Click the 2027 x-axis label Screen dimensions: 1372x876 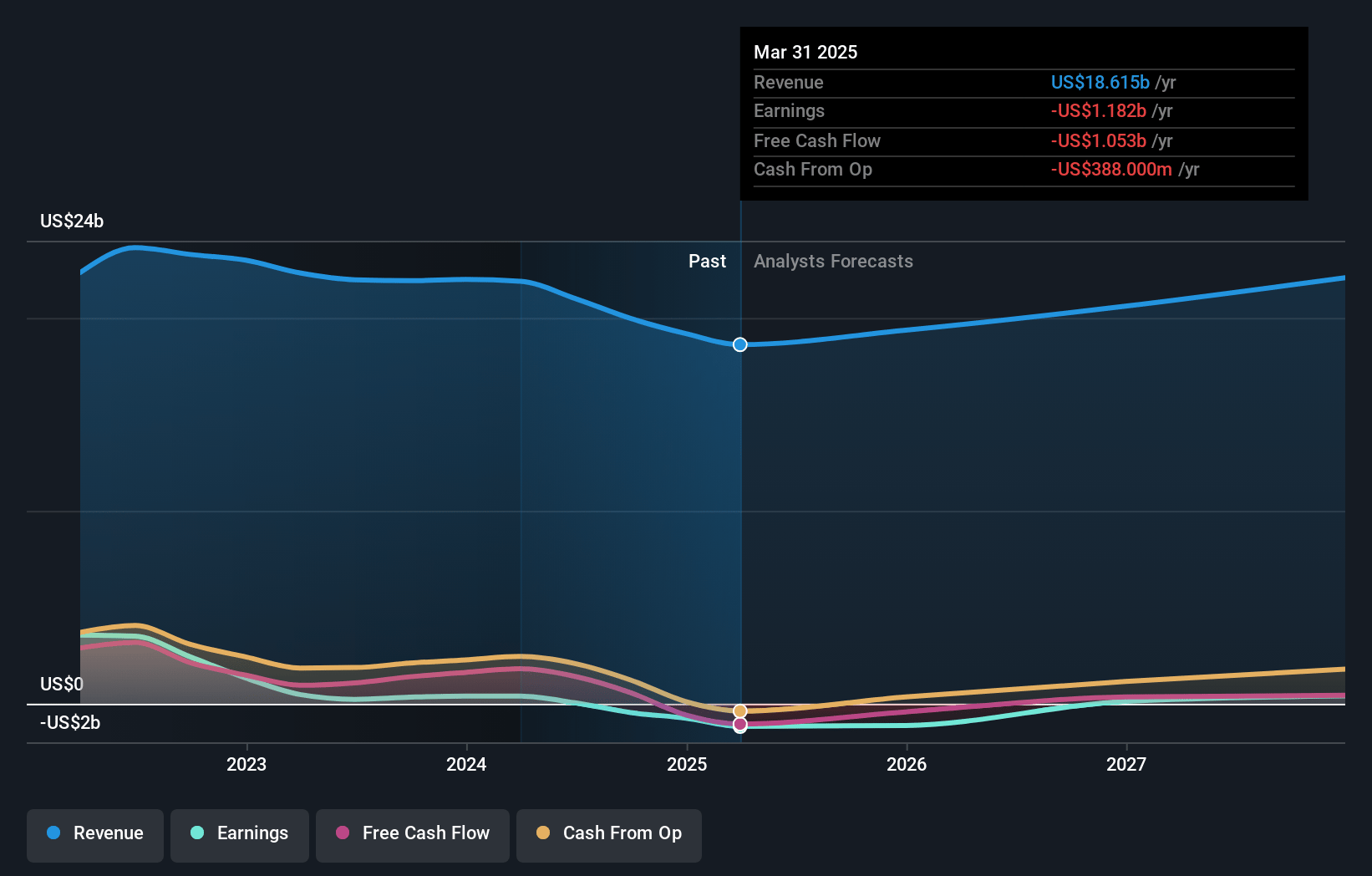[x=1126, y=764]
